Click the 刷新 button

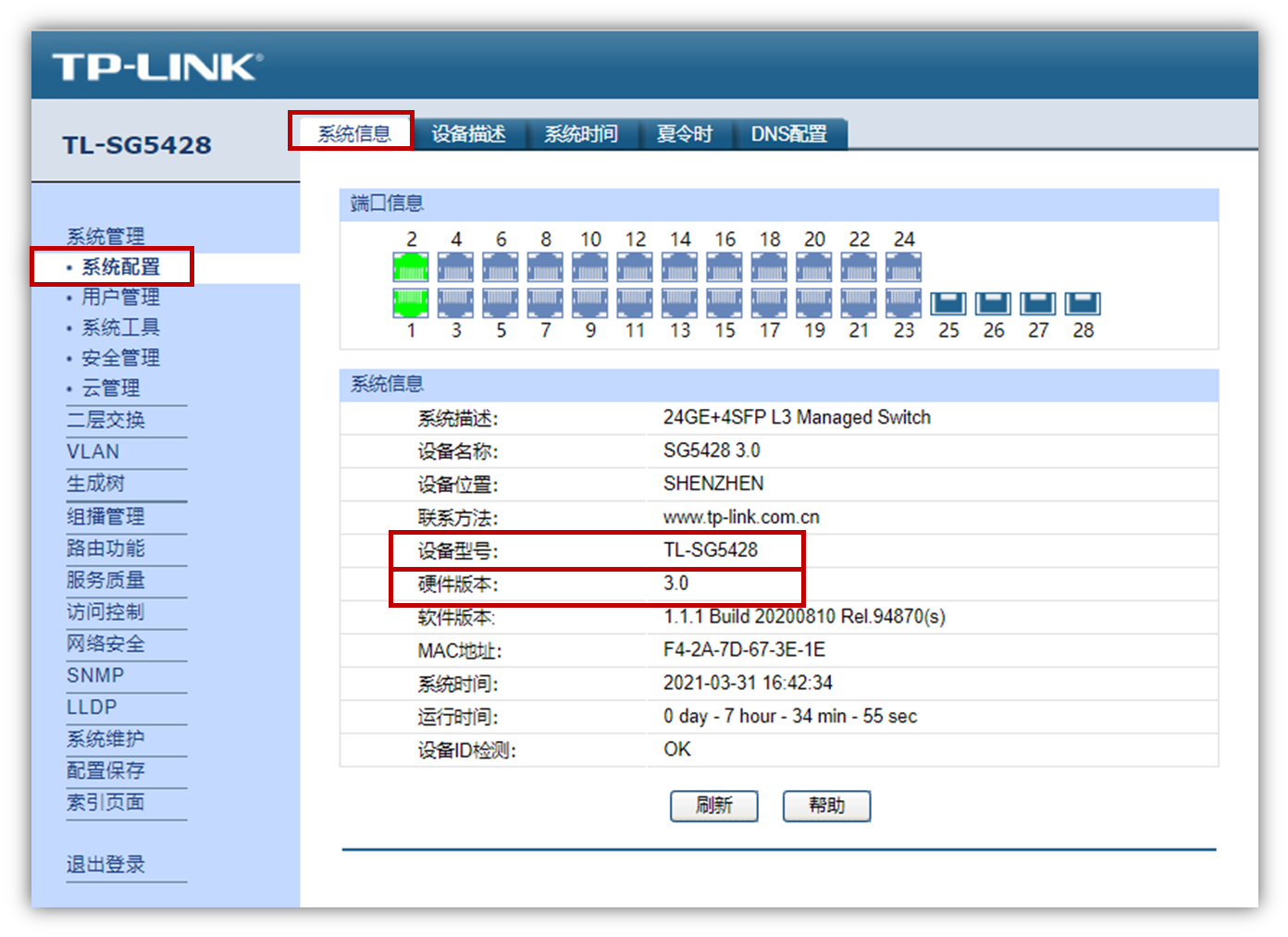(714, 806)
